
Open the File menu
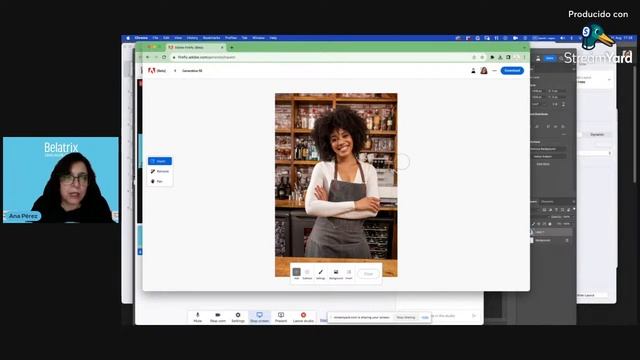click(x=155, y=38)
